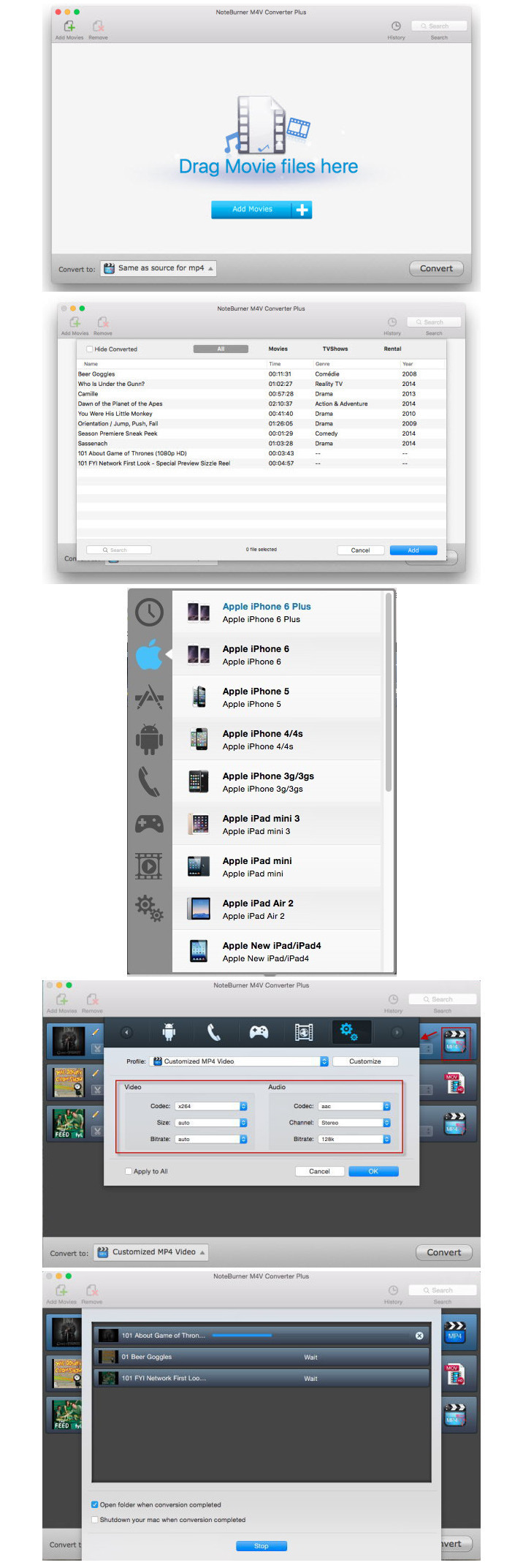Select the Recent clock icon in device list sidebar
Screen dimensions: 523x1568
149,612
